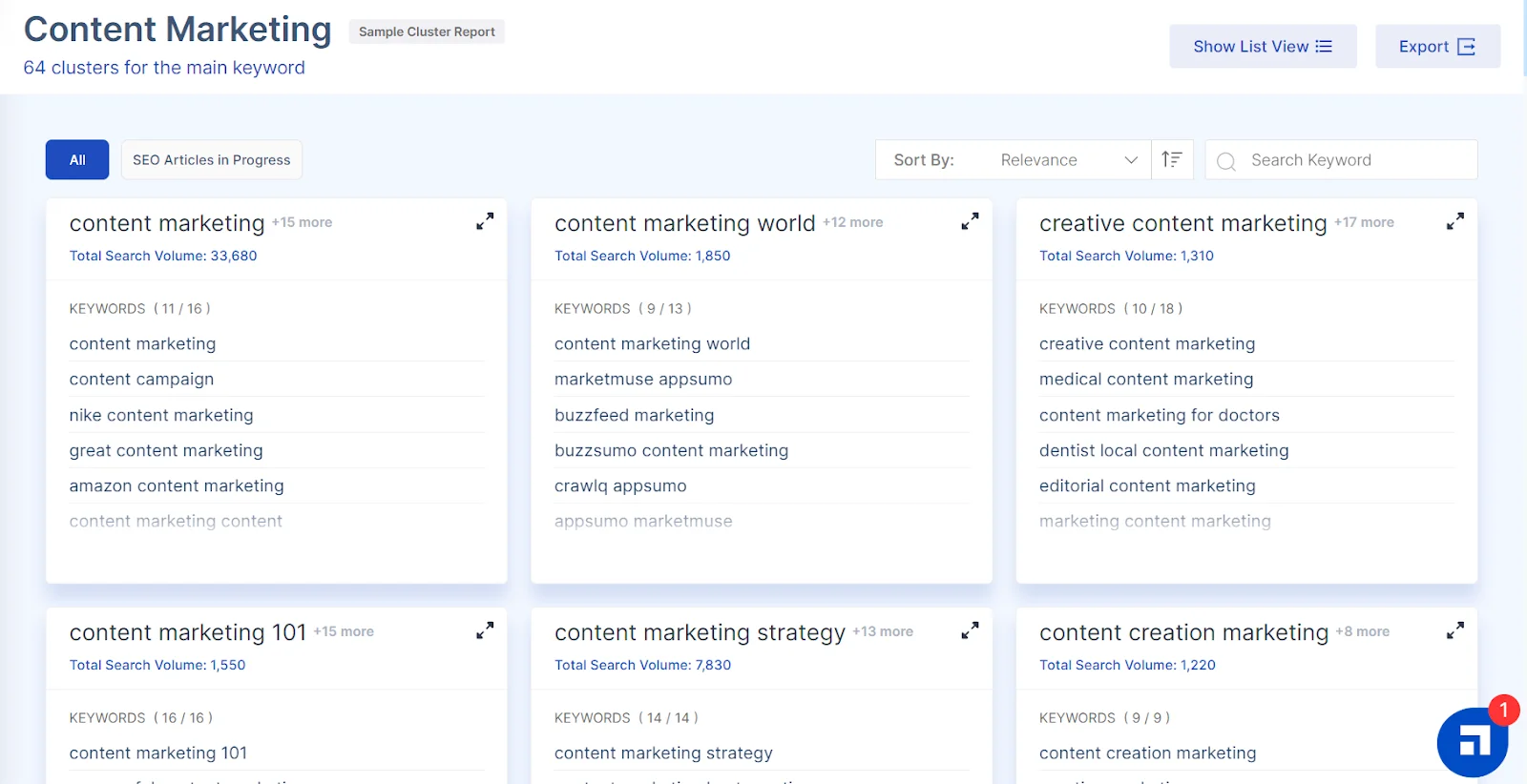This screenshot has width=1527, height=784.
Task: Expand the 'content marketing 101' cluster card
Action: click(485, 630)
